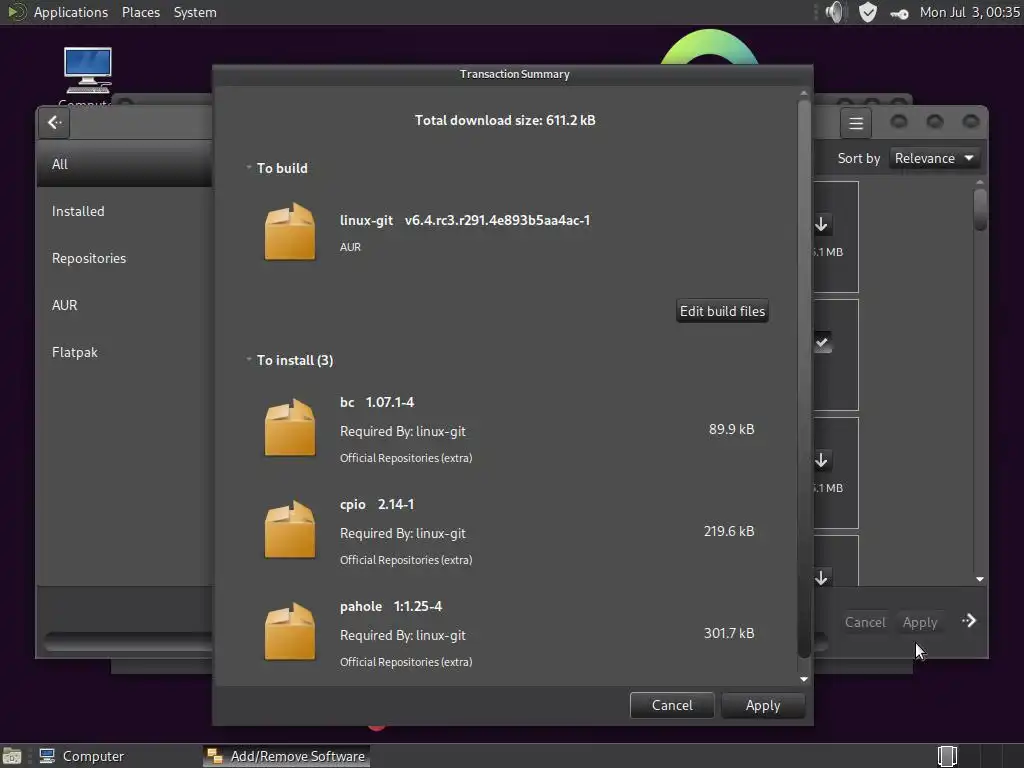Click the Apply button in background software window
The height and width of the screenshot is (768, 1024).
click(x=920, y=622)
